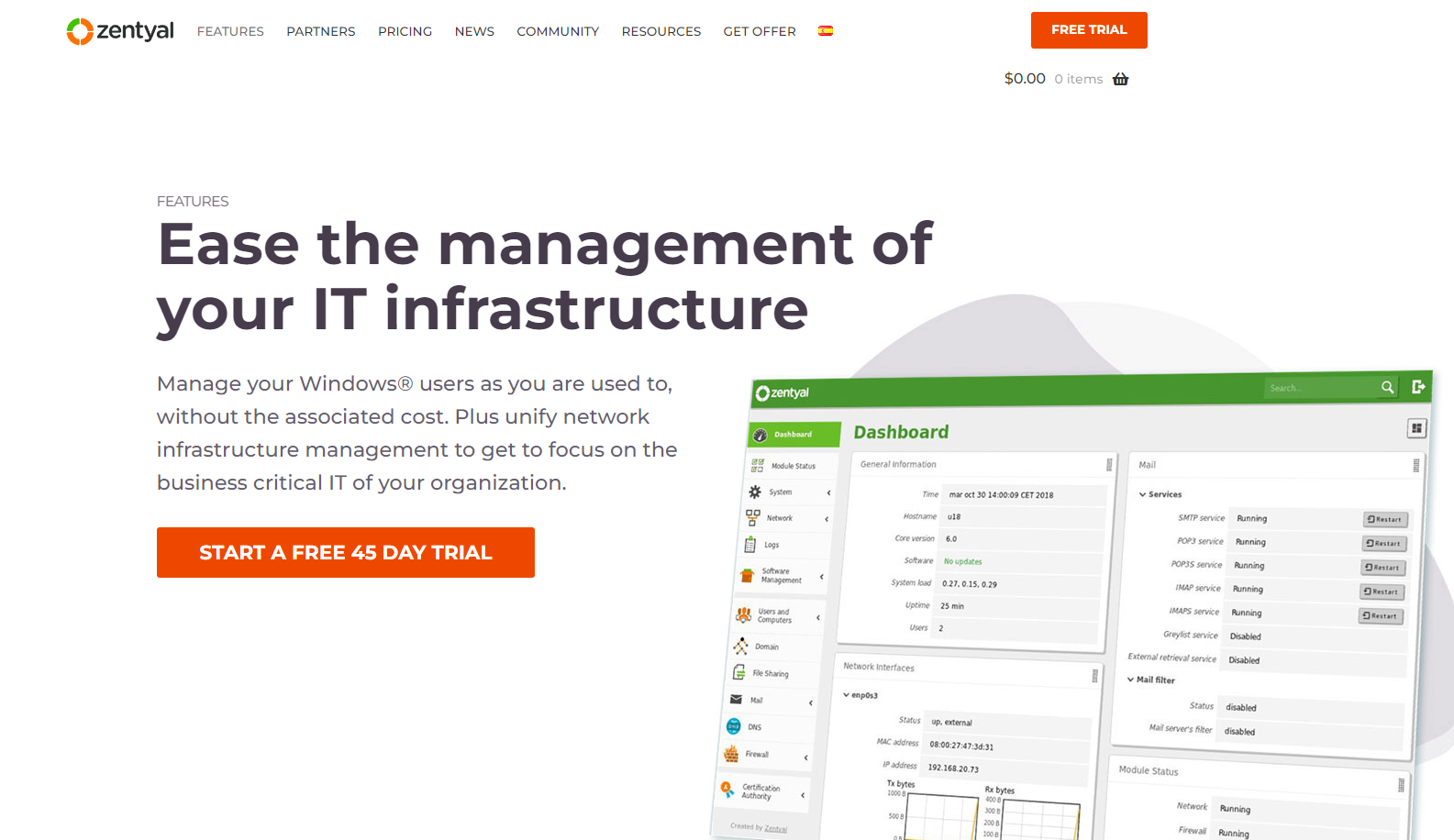Viewport: 1454px width, 840px height.
Task: Expand the Mail chevron in dashboard sidebar
Action: click(810, 702)
